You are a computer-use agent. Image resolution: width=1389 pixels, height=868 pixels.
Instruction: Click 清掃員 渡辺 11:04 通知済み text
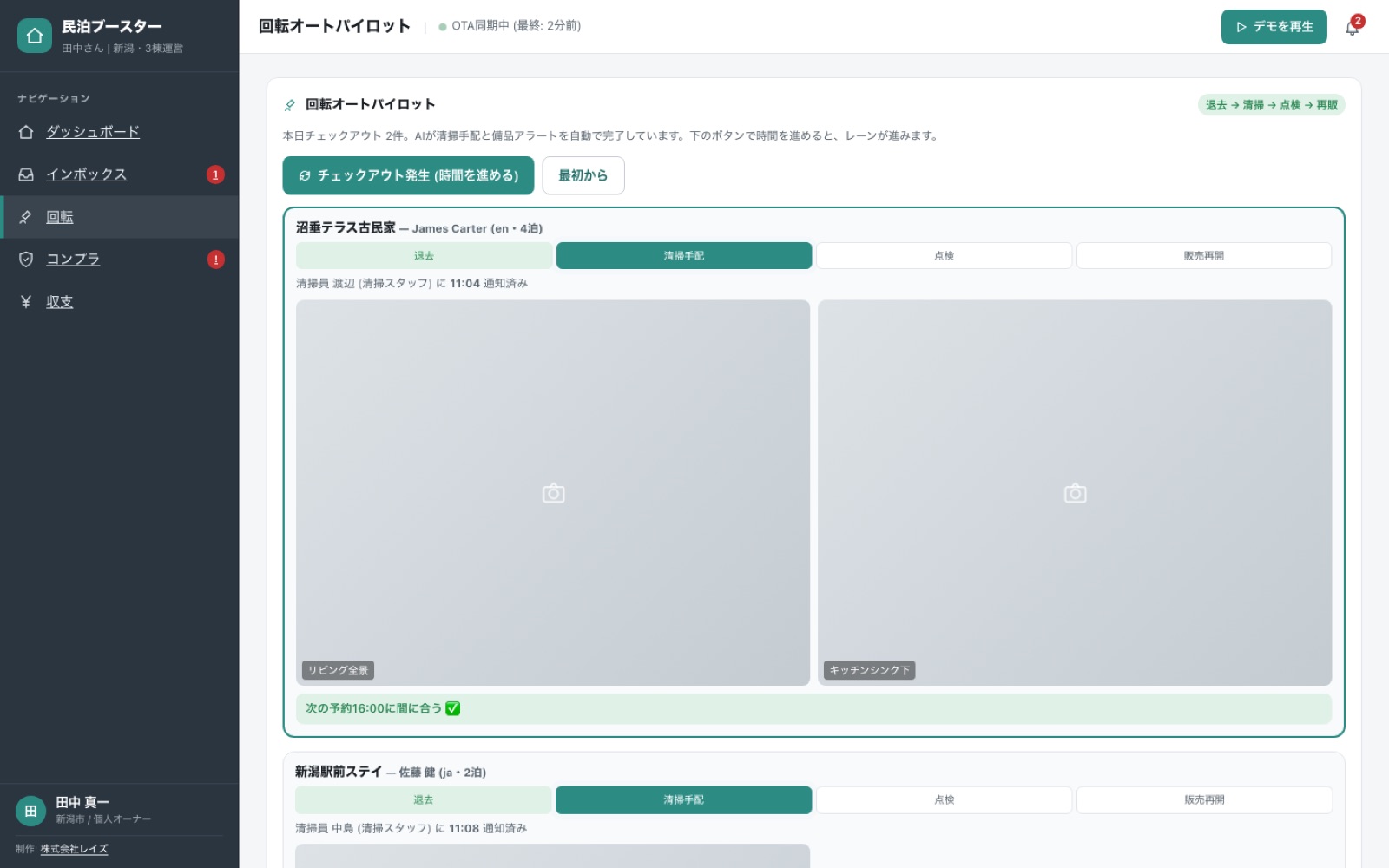(x=411, y=284)
